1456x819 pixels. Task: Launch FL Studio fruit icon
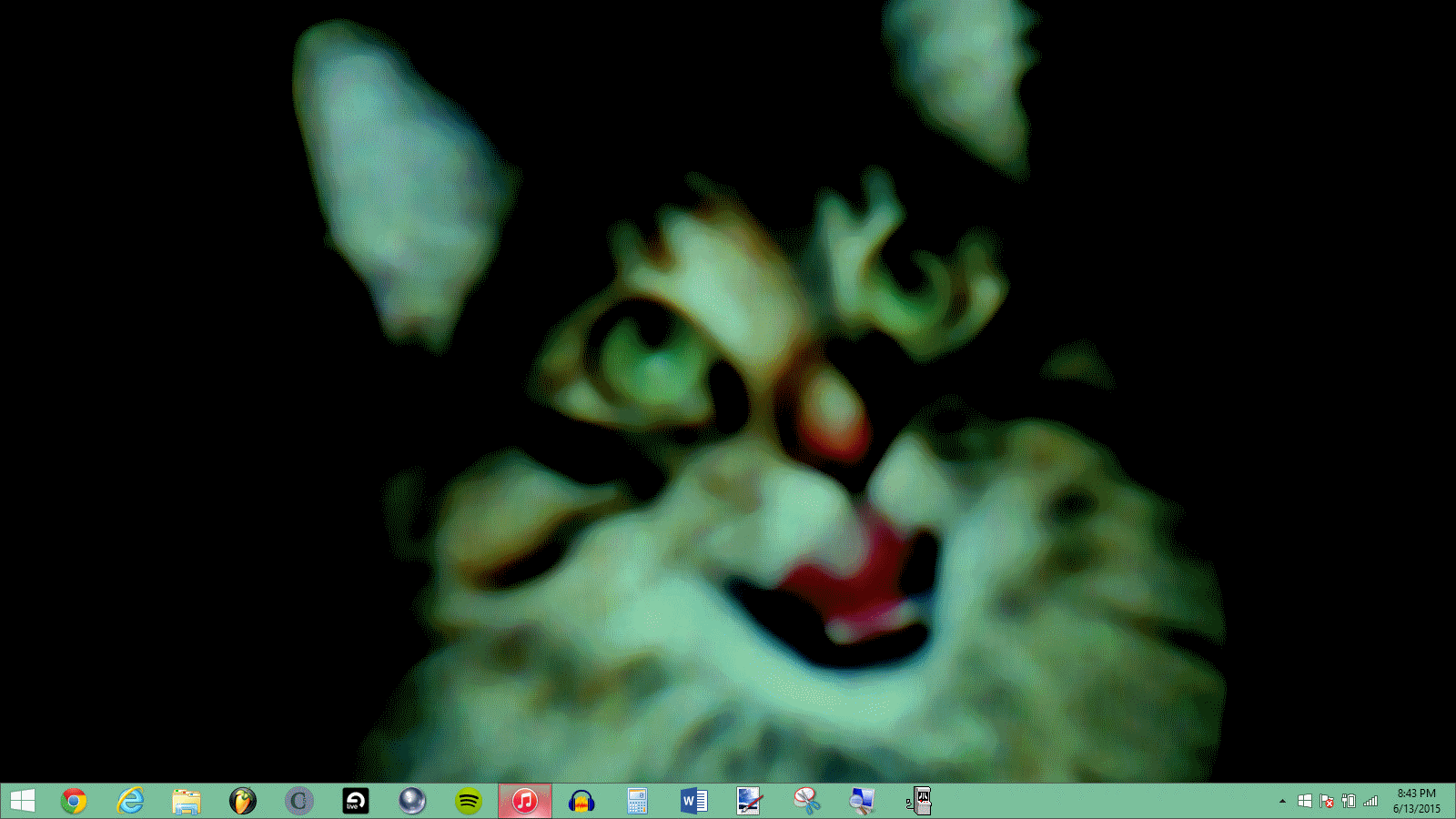click(x=243, y=801)
